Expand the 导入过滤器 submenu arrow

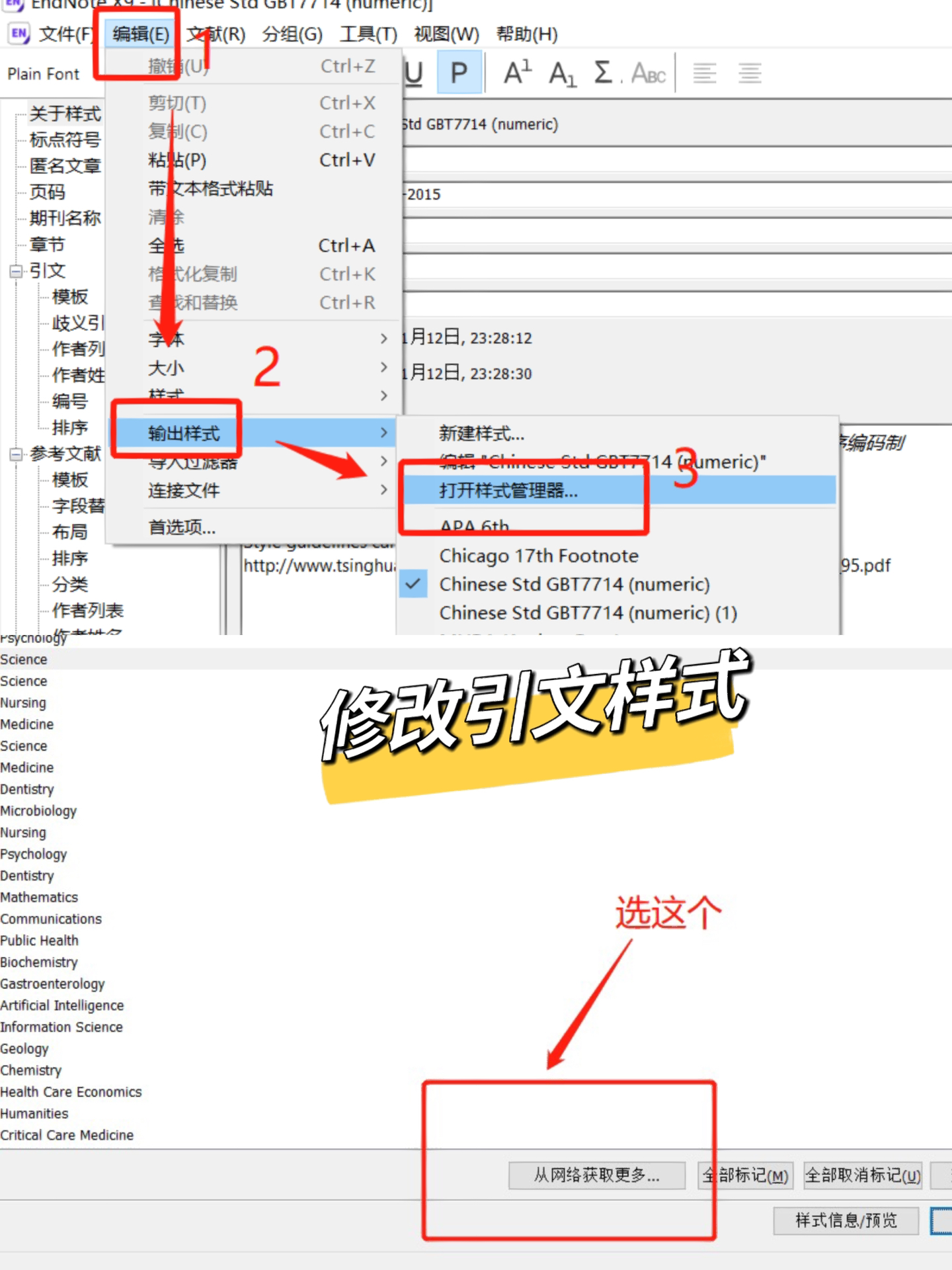[383, 461]
